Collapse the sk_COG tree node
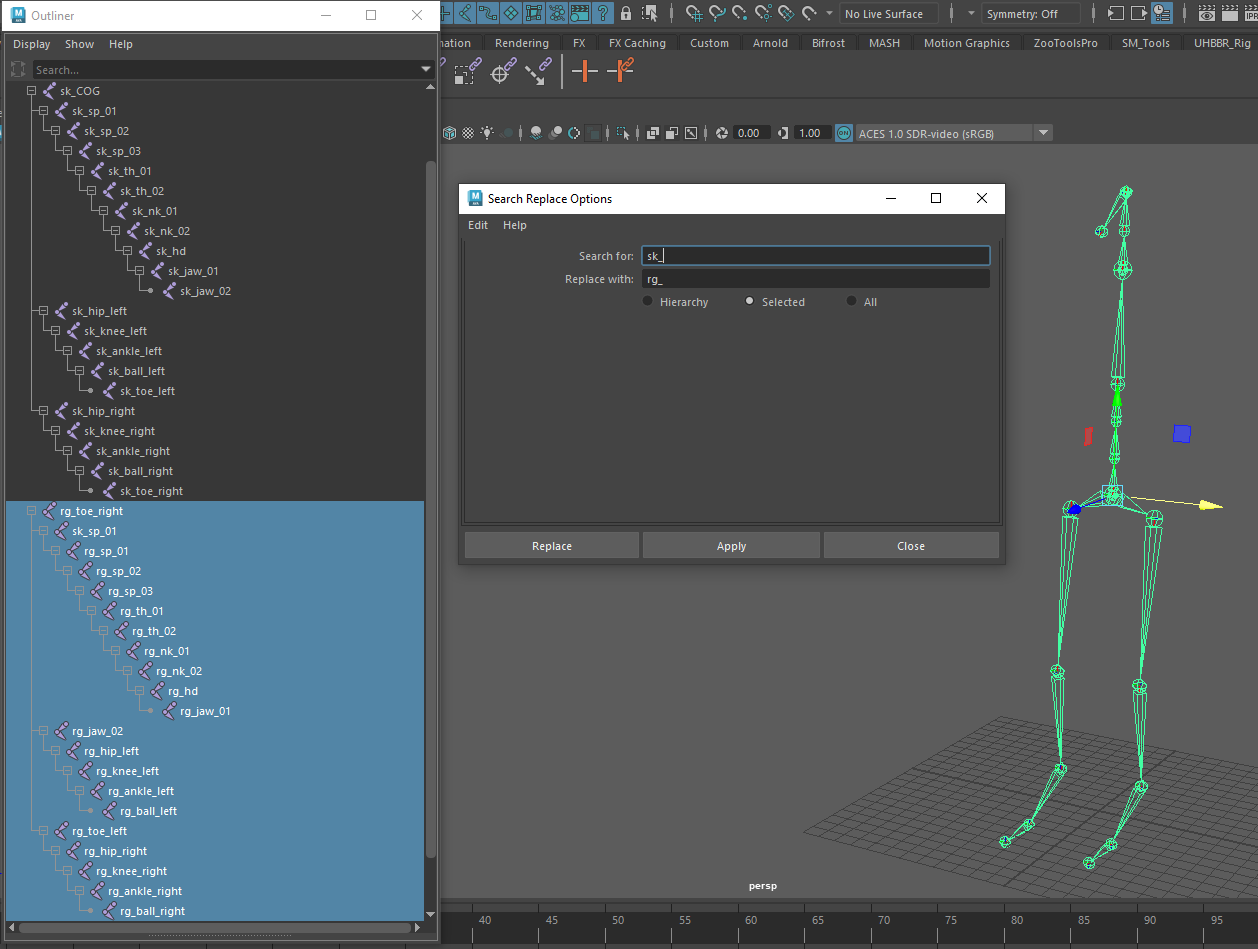The width and height of the screenshot is (1258, 949). pos(32,91)
